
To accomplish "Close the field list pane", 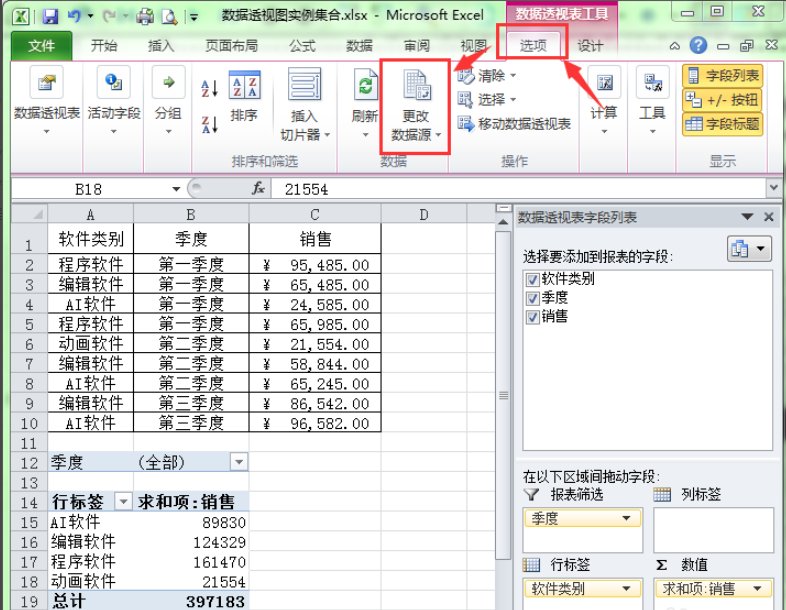I will tap(768, 217).
